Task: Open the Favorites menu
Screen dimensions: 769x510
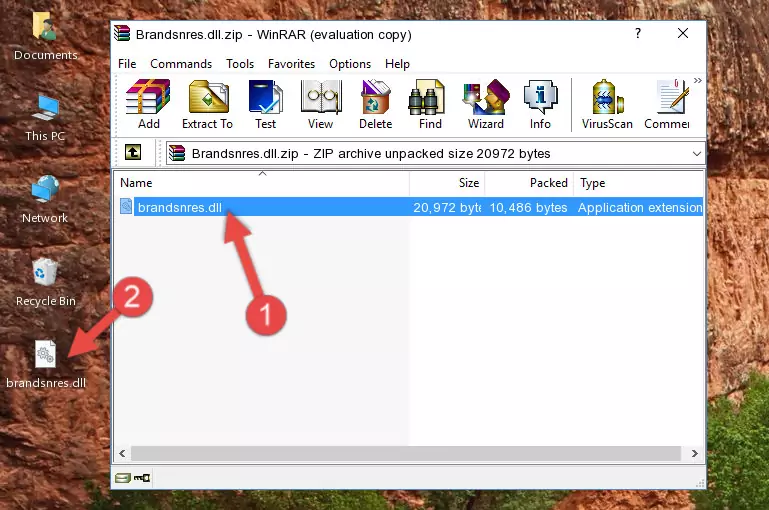Action: click(291, 64)
